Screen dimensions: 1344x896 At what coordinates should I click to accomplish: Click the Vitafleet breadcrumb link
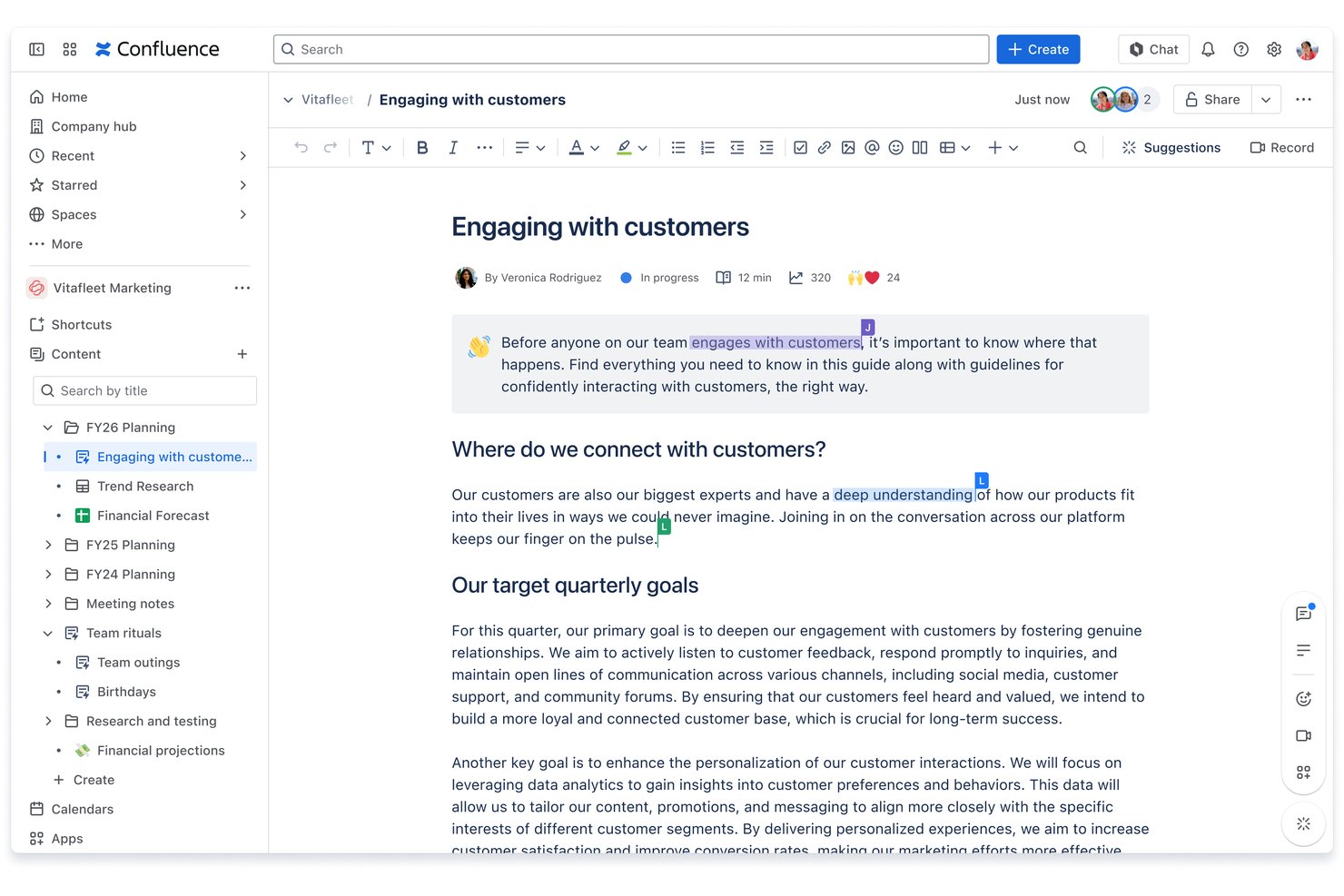pyautogui.click(x=327, y=99)
